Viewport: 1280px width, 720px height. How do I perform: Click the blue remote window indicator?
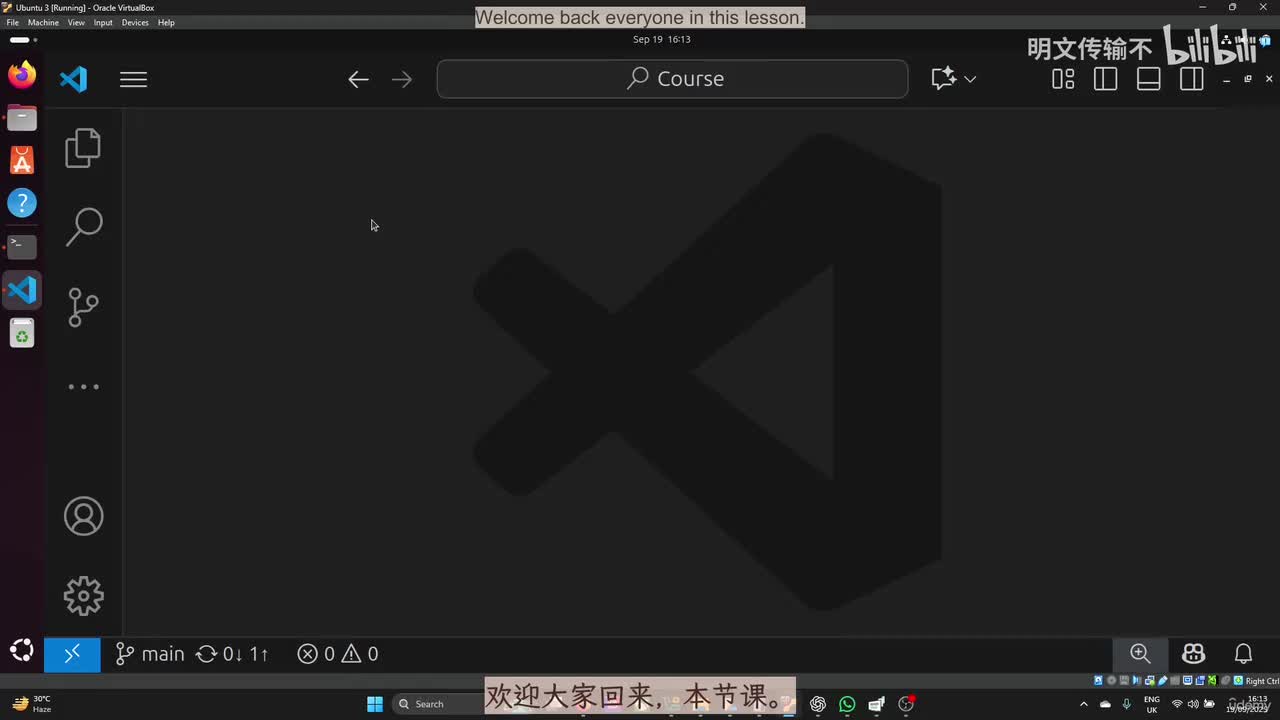(72, 654)
